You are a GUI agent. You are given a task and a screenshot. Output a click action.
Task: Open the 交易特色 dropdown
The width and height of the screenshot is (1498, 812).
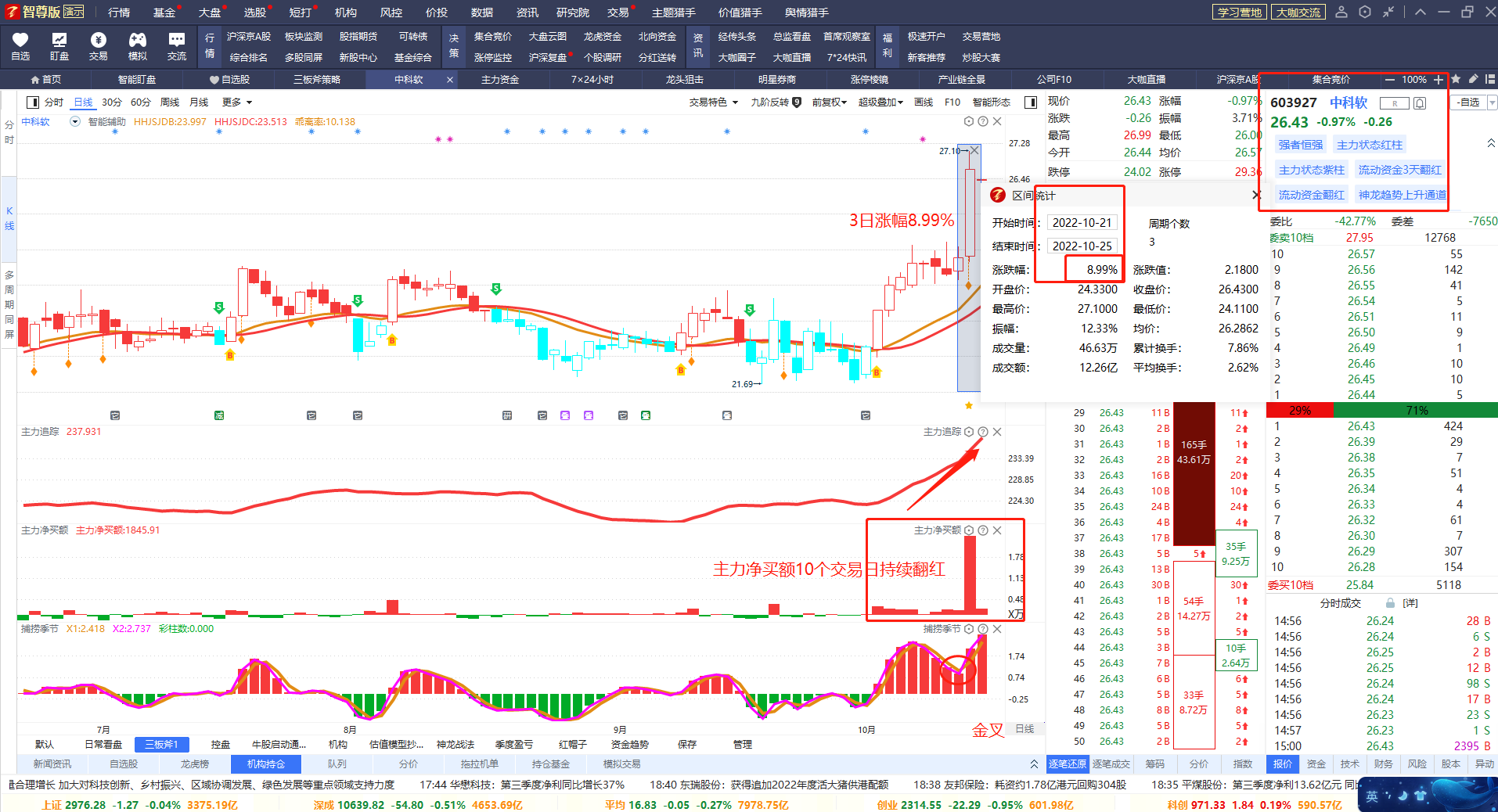point(713,102)
